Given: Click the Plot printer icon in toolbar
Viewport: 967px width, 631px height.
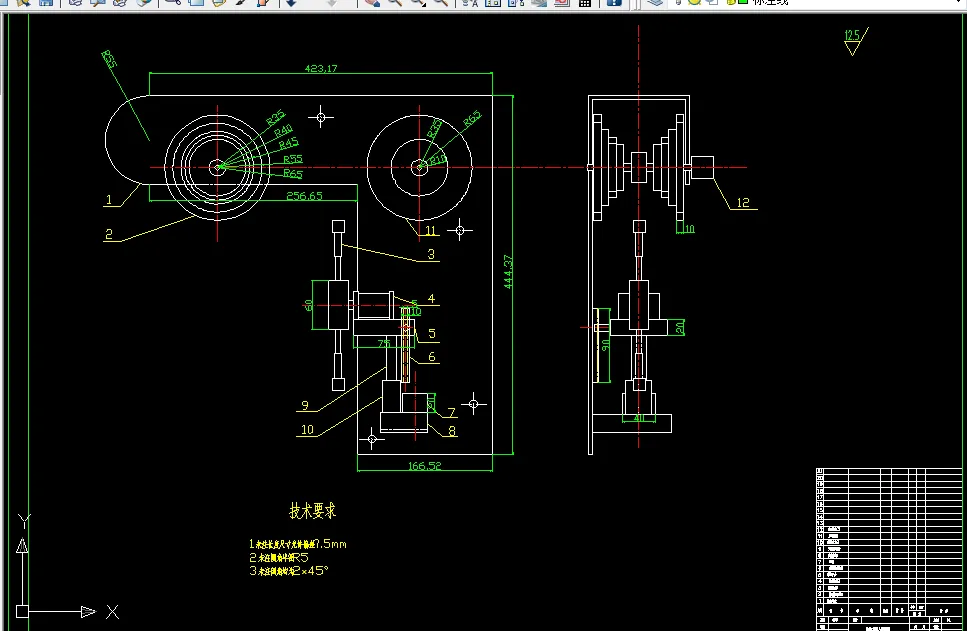Looking at the screenshot, I should tap(75, 2).
